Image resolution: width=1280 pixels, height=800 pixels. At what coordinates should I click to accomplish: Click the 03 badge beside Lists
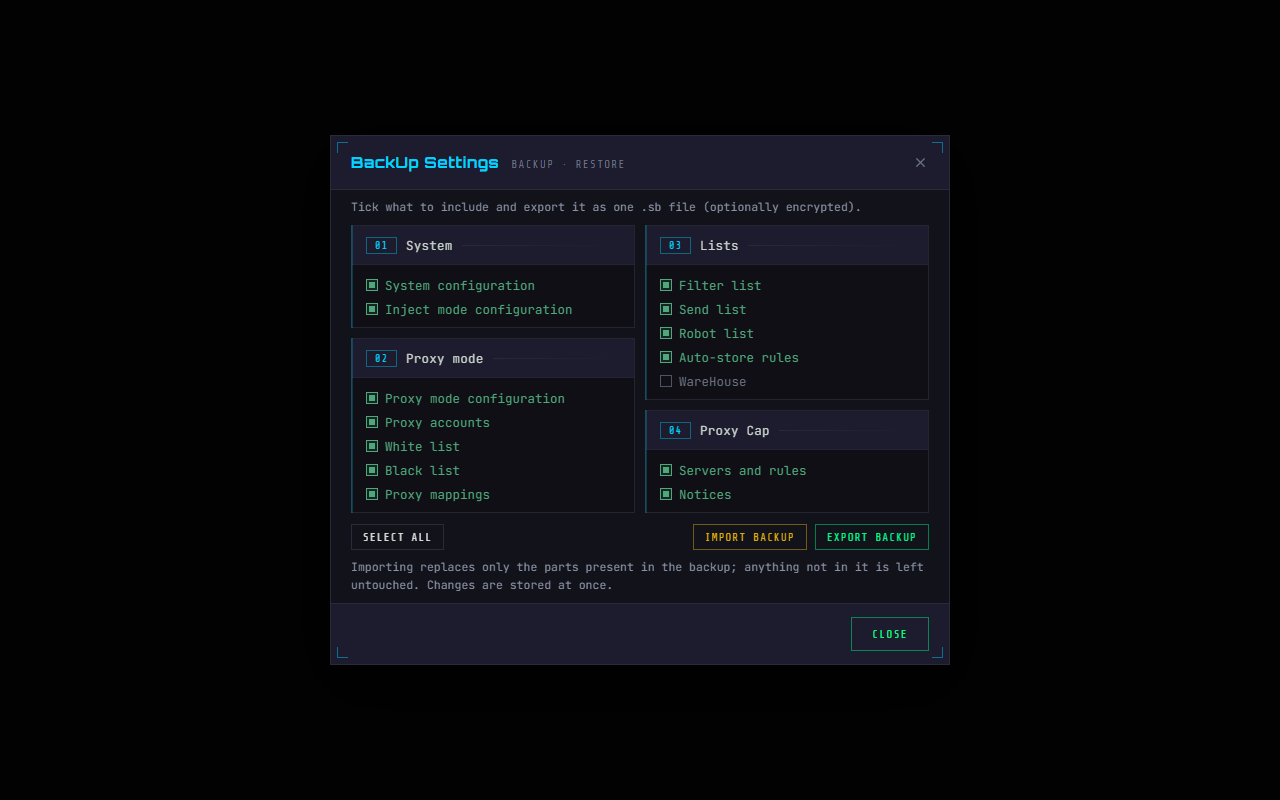(675, 245)
